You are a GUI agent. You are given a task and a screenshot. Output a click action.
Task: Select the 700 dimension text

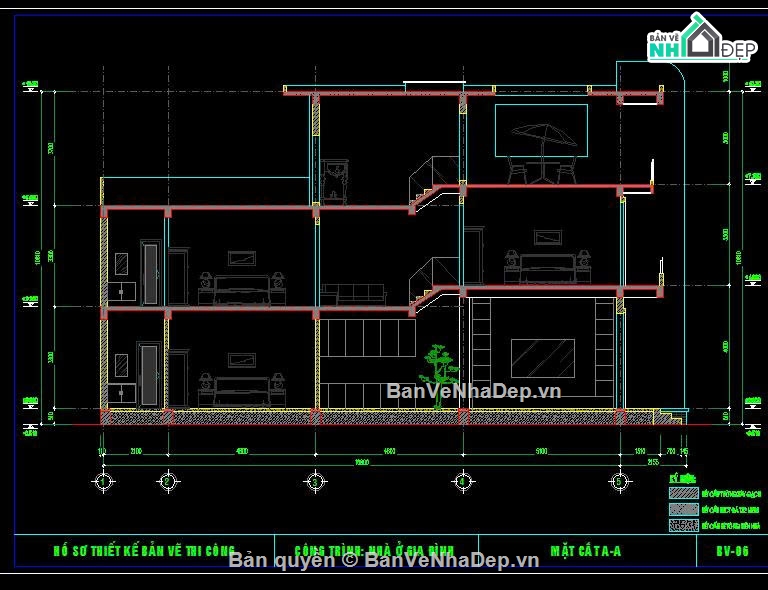(x=671, y=451)
